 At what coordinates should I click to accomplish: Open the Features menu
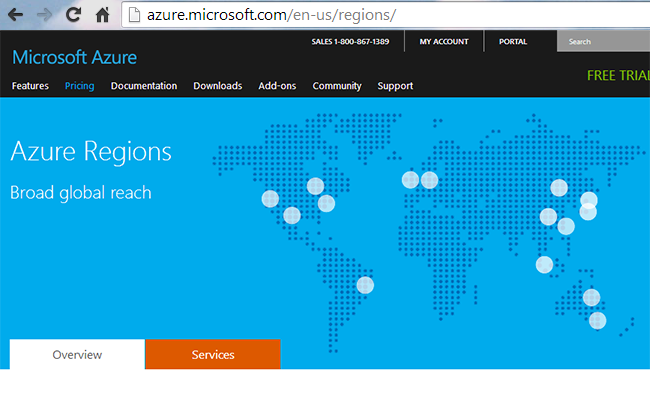[x=30, y=86]
